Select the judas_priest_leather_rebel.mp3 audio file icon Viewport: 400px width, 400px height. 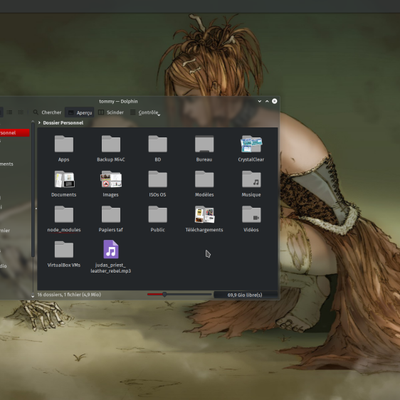111,249
